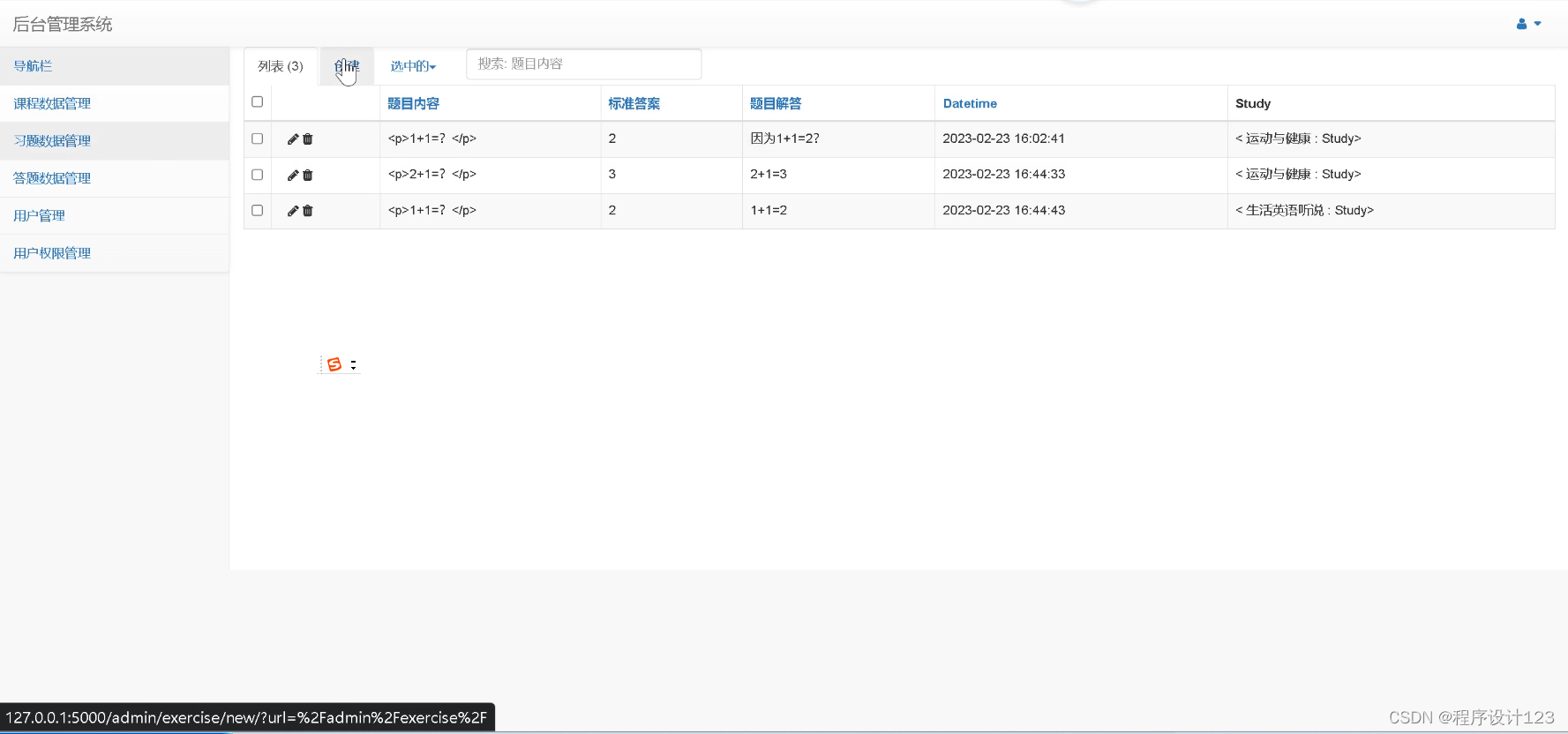The width and height of the screenshot is (1568, 734).
Task: Click the 2+1=3 answer cell
Action: (x=838, y=175)
